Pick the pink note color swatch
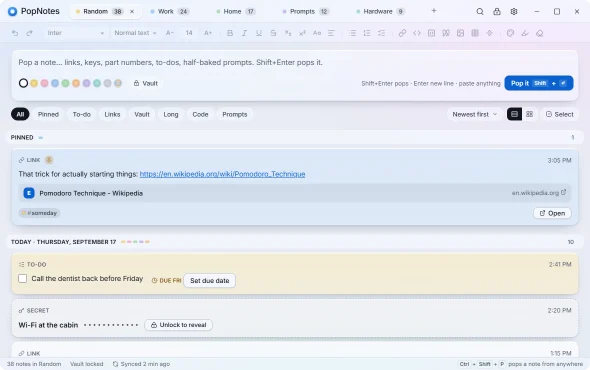Image resolution: width=590 pixels, height=370 pixels. [x=44, y=83]
